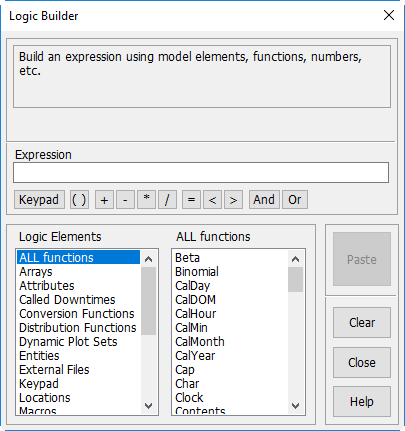
Task: Open the Keypad button
Action: point(39,200)
